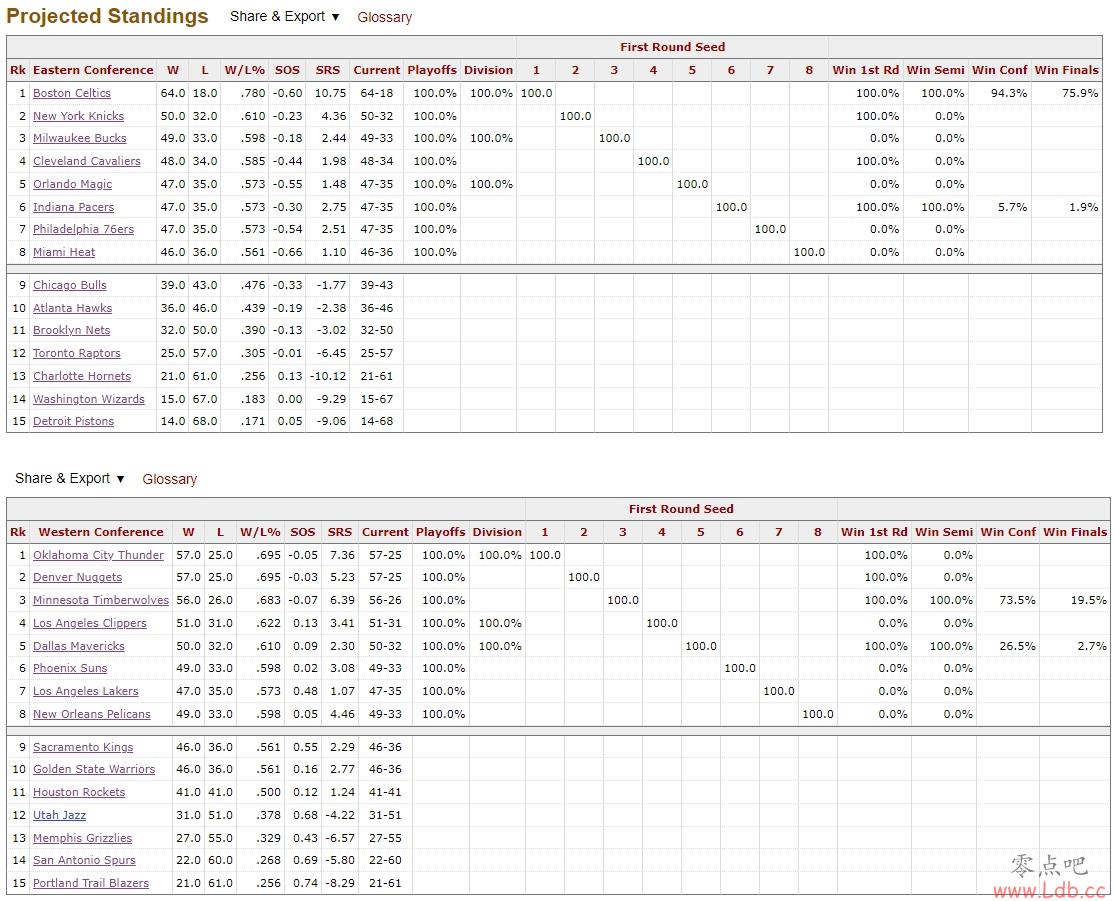Sort Western table by Division header
Screen dimensions: 1115x901
497,532
